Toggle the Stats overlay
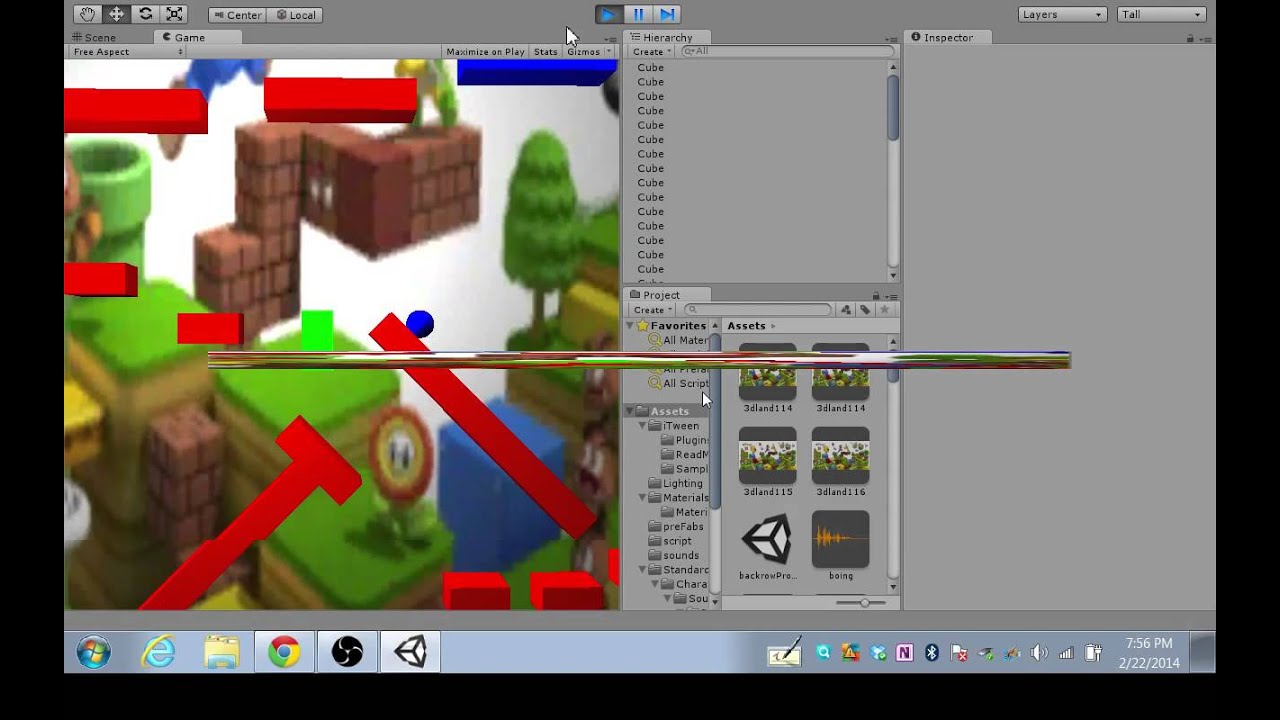The width and height of the screenshot is (1280, 720). point(546,52)
